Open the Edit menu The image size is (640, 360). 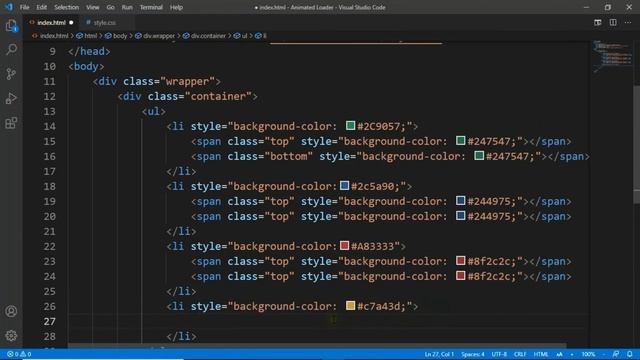tap(41, 7)
